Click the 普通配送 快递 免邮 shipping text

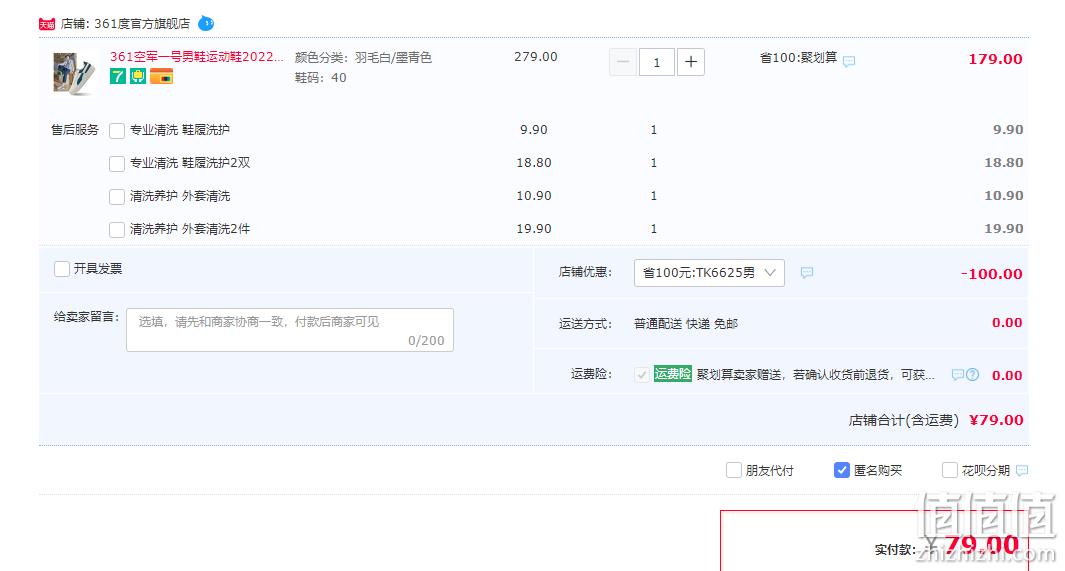(686, 324)
